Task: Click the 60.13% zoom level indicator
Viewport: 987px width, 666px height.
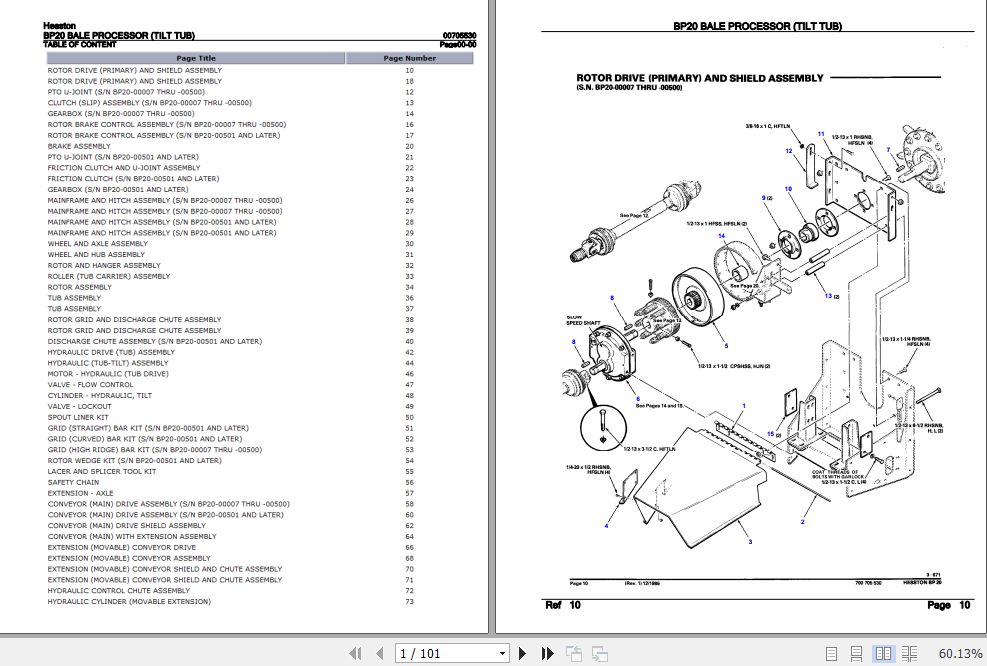Action: 960,653
